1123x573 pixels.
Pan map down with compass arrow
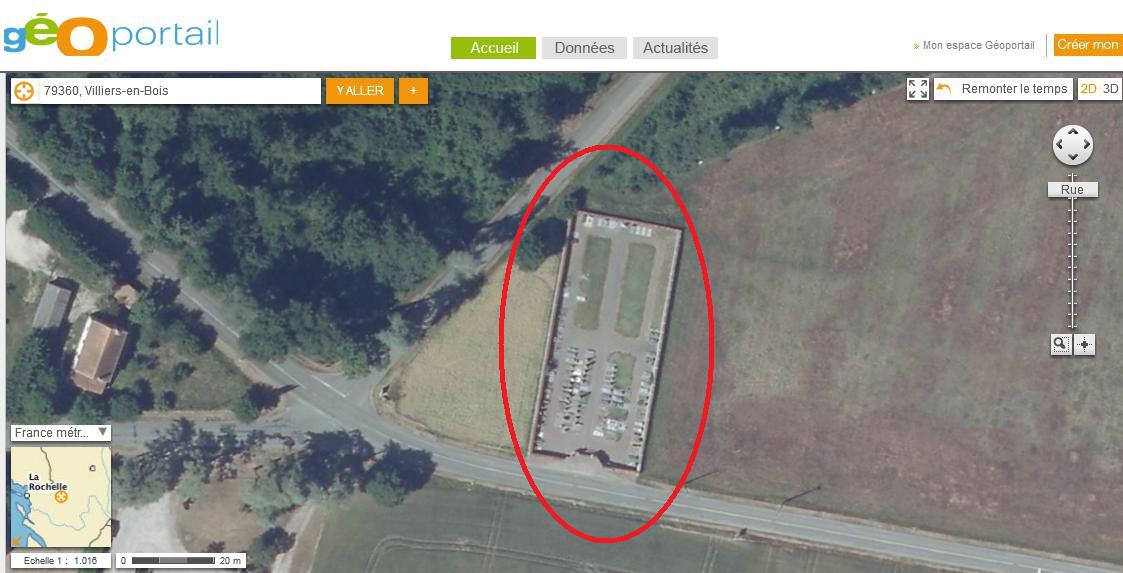(x=1072, y=158)
